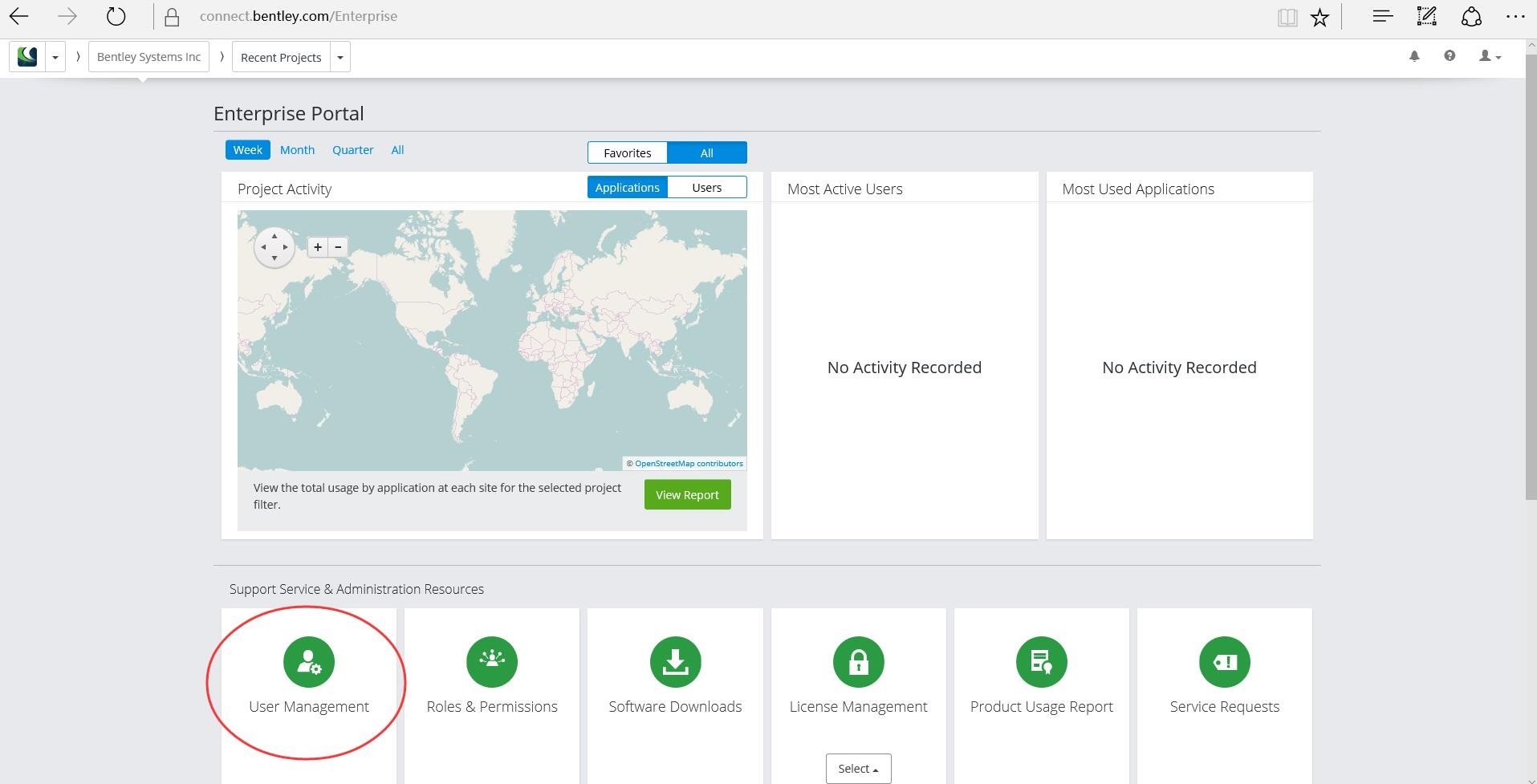Select the Week time filter
1537x784 pixels.
pos(248,150)
